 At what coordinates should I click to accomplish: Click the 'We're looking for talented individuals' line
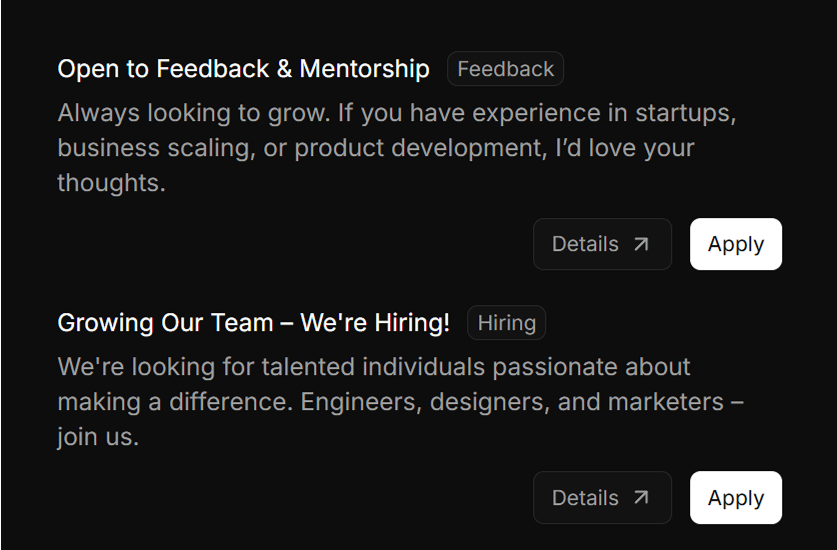(x=374, y=366)
